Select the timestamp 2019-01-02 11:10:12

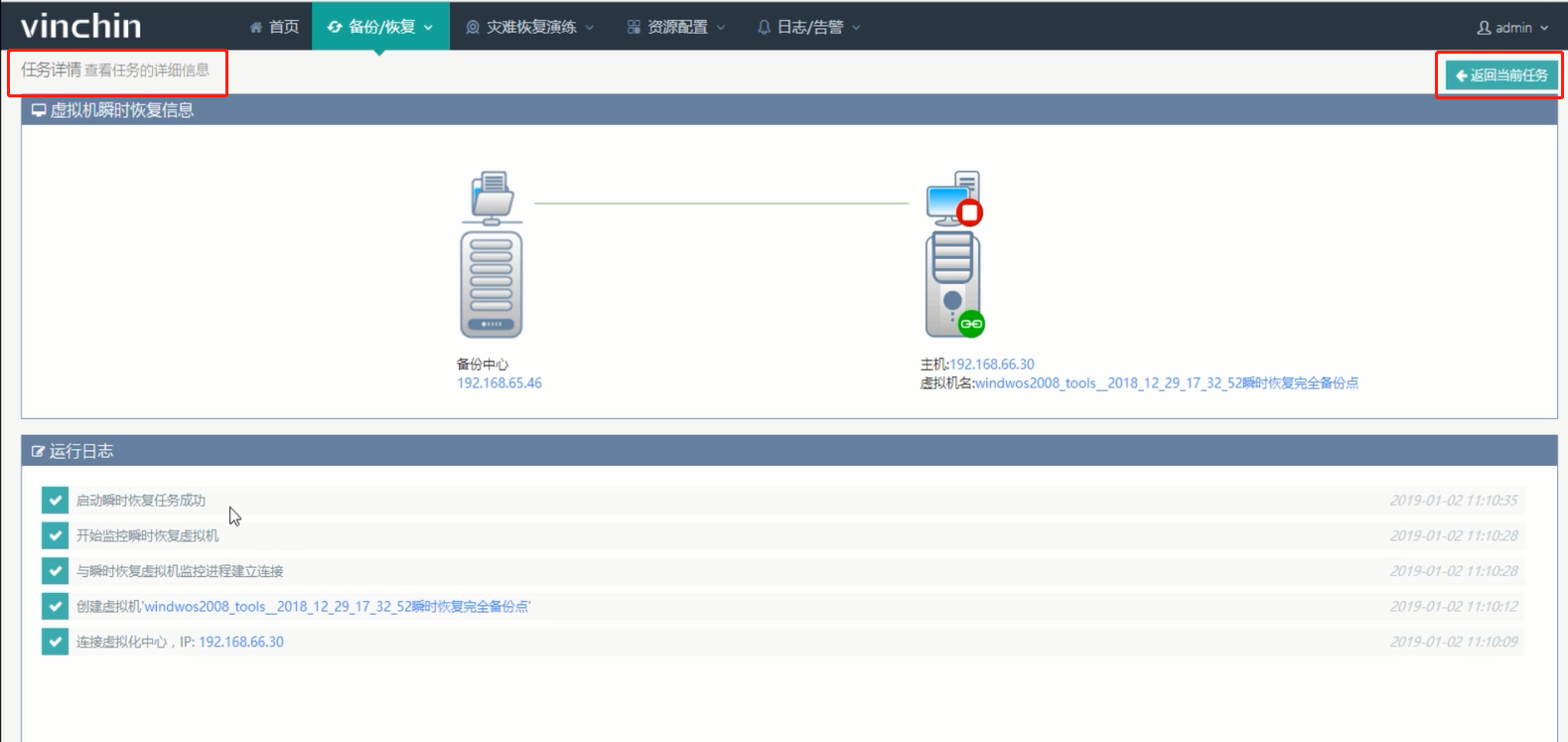coord(1454,607)
